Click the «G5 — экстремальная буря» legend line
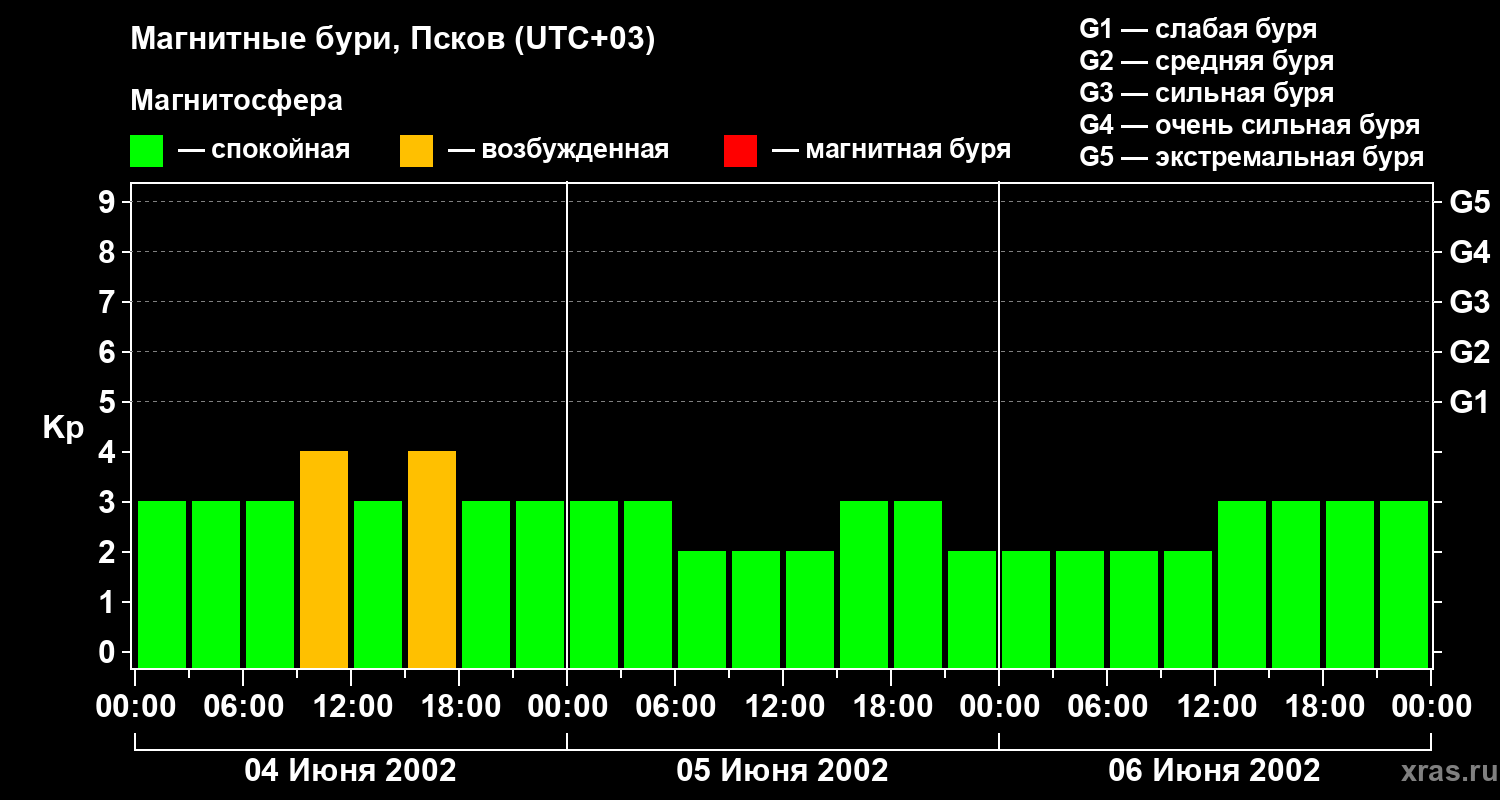 pyautogui.click(x=1251, y=157)
